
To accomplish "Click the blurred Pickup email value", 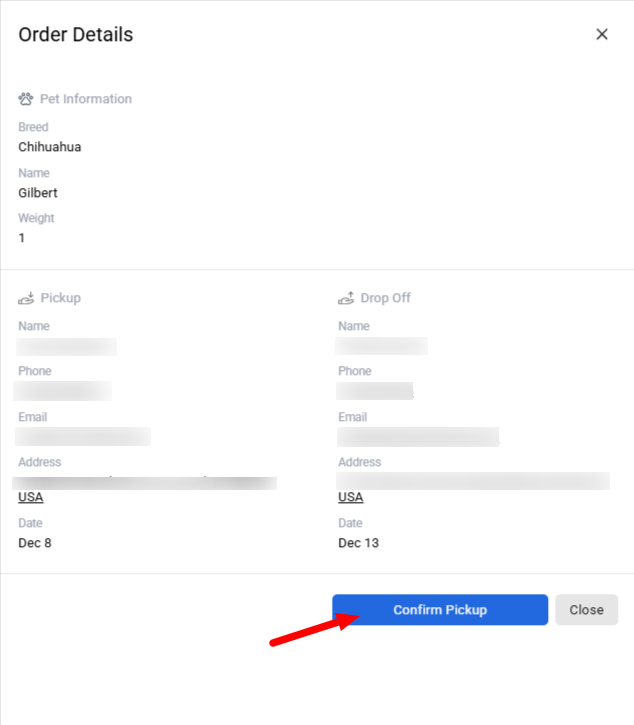I will click(x=84, y=437).
